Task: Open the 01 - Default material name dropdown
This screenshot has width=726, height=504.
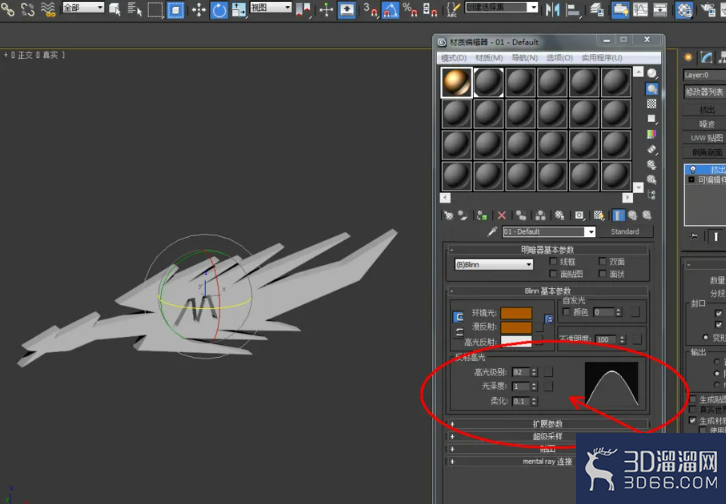Action: coord(549,231)
